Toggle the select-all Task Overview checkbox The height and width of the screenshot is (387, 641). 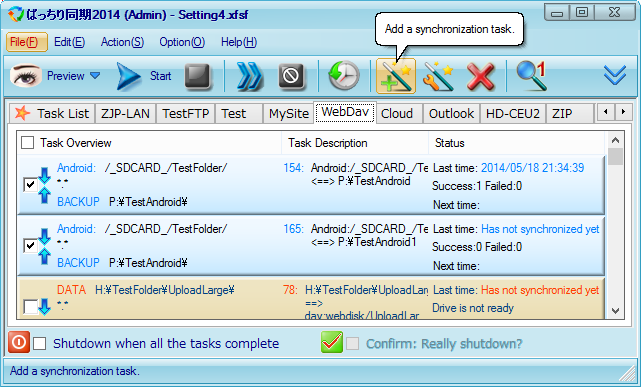coord(27,143)
